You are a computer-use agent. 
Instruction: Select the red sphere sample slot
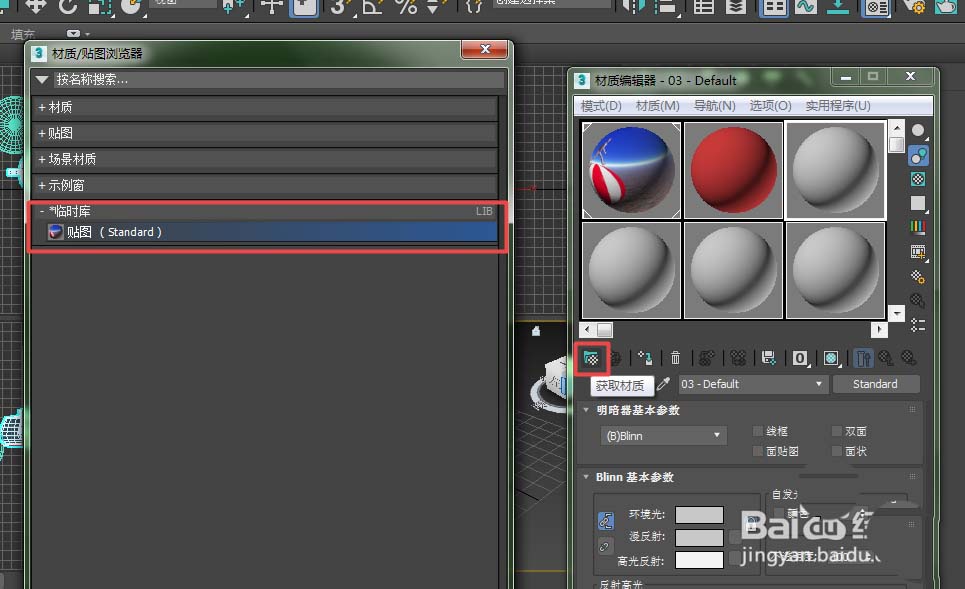click(x=733, y=170)
